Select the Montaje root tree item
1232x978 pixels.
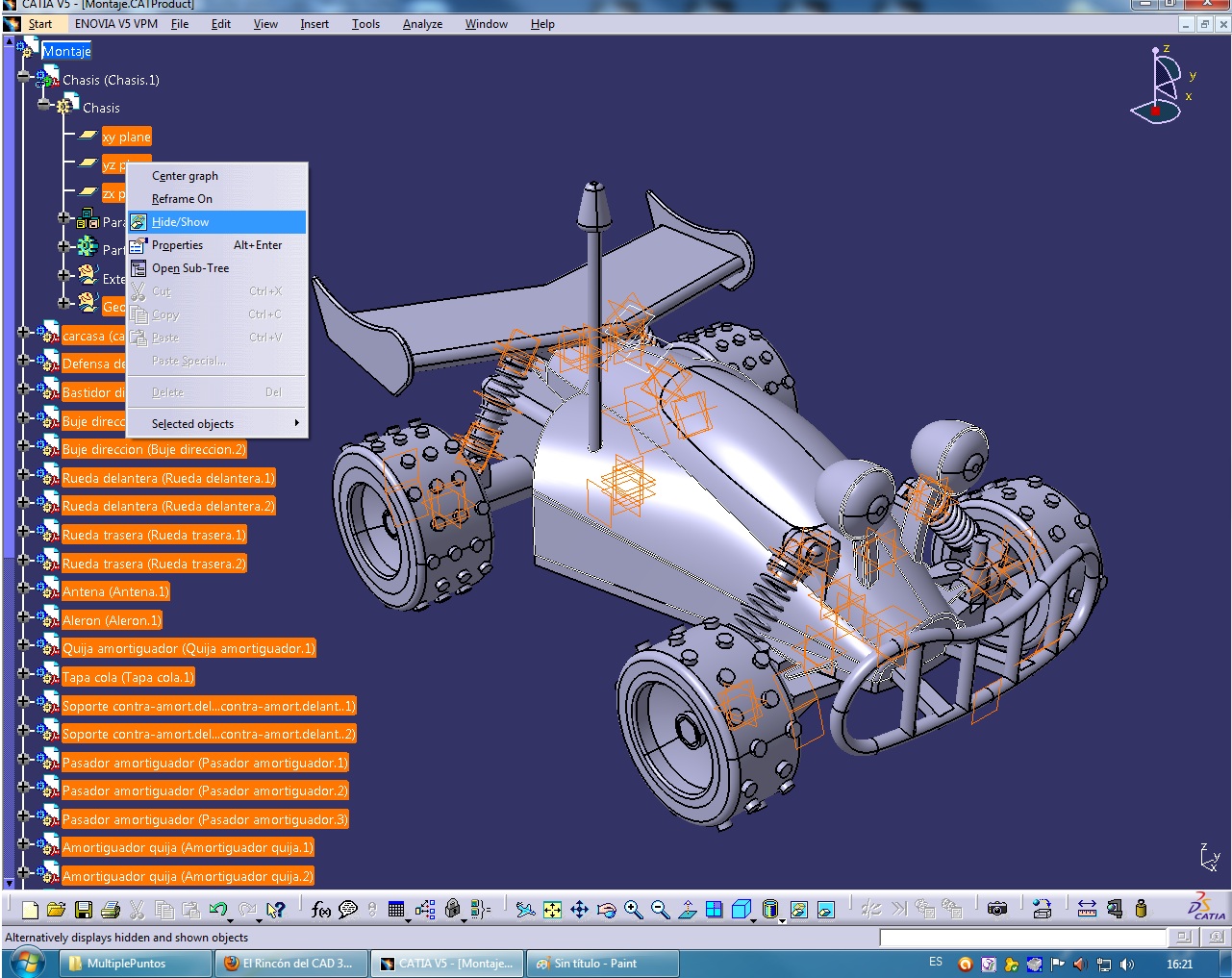point(66,51)
